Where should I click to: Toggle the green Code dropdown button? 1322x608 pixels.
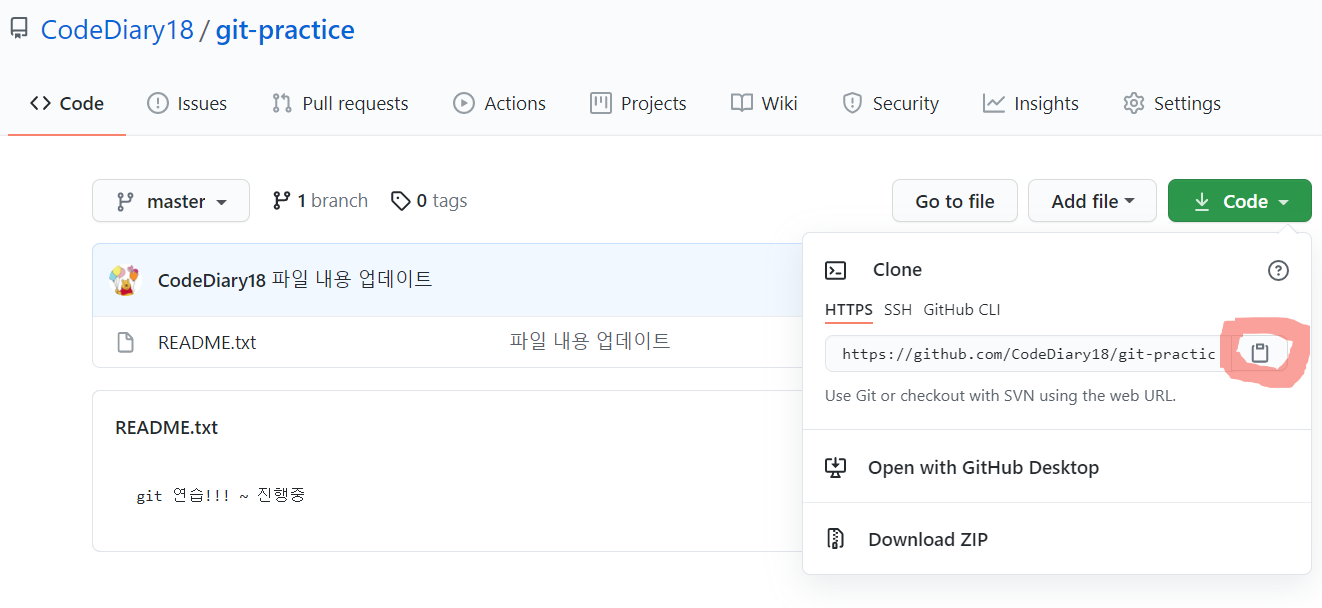1239,201
